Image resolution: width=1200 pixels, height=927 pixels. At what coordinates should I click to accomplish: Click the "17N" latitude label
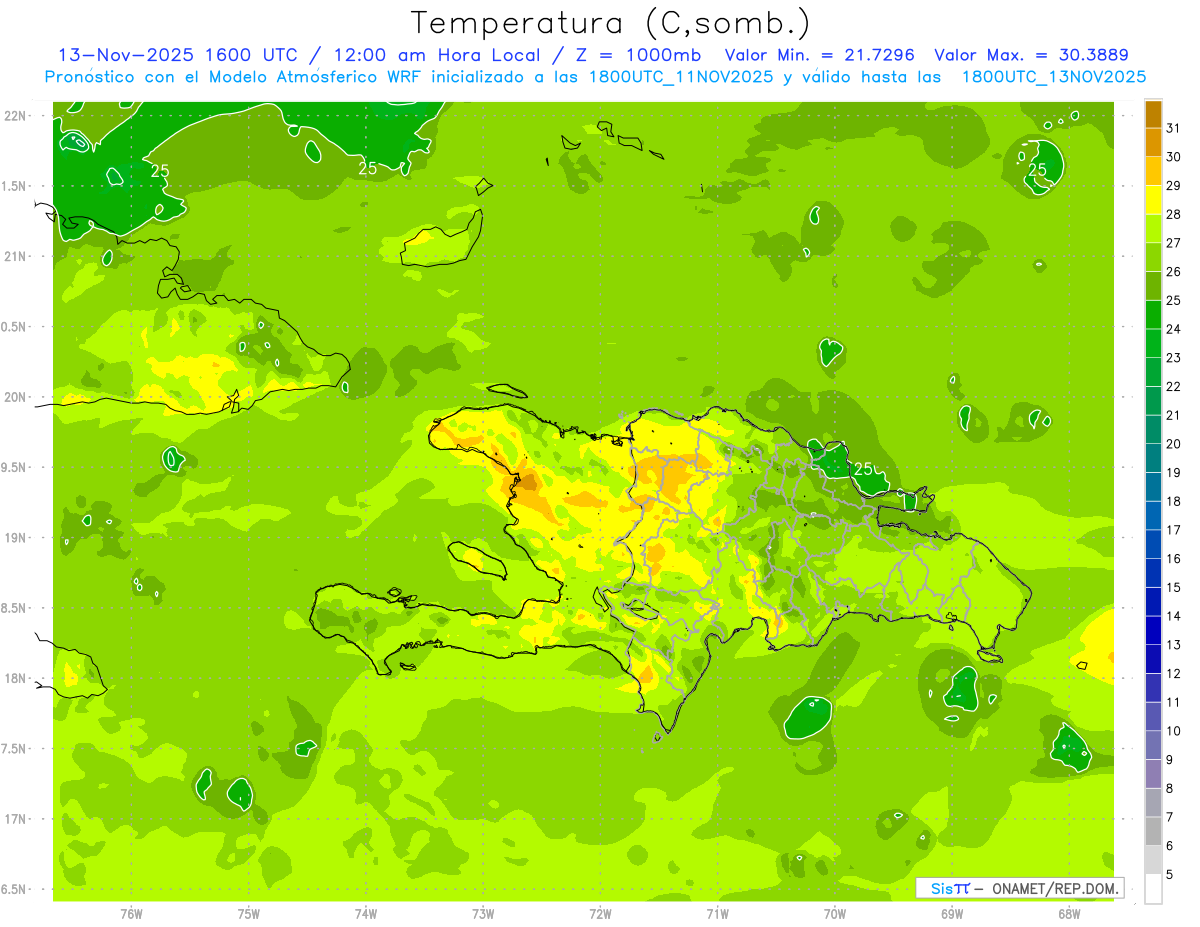click(x=14, y=819)
